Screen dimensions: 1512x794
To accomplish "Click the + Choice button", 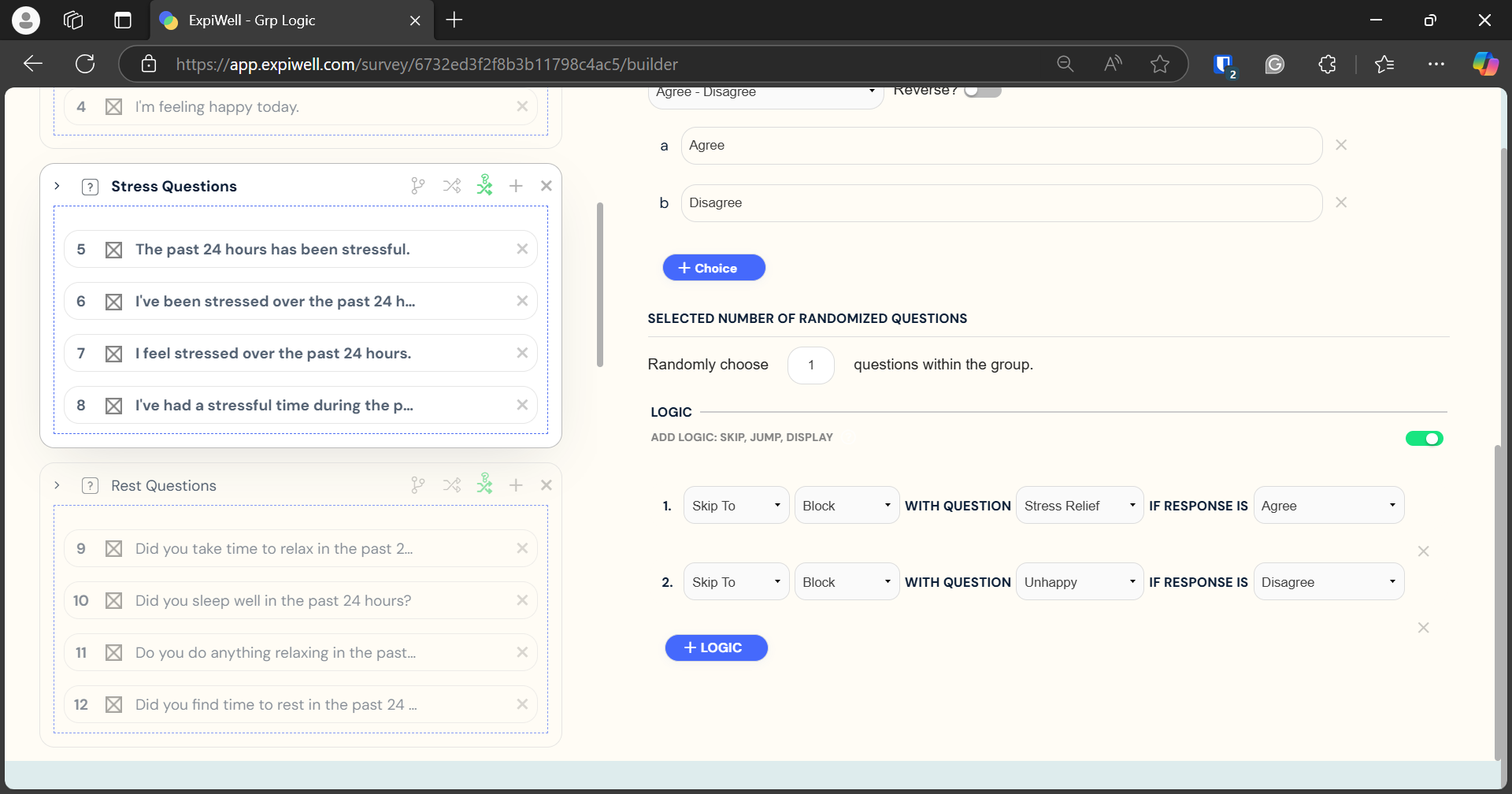I will [714, 268].
